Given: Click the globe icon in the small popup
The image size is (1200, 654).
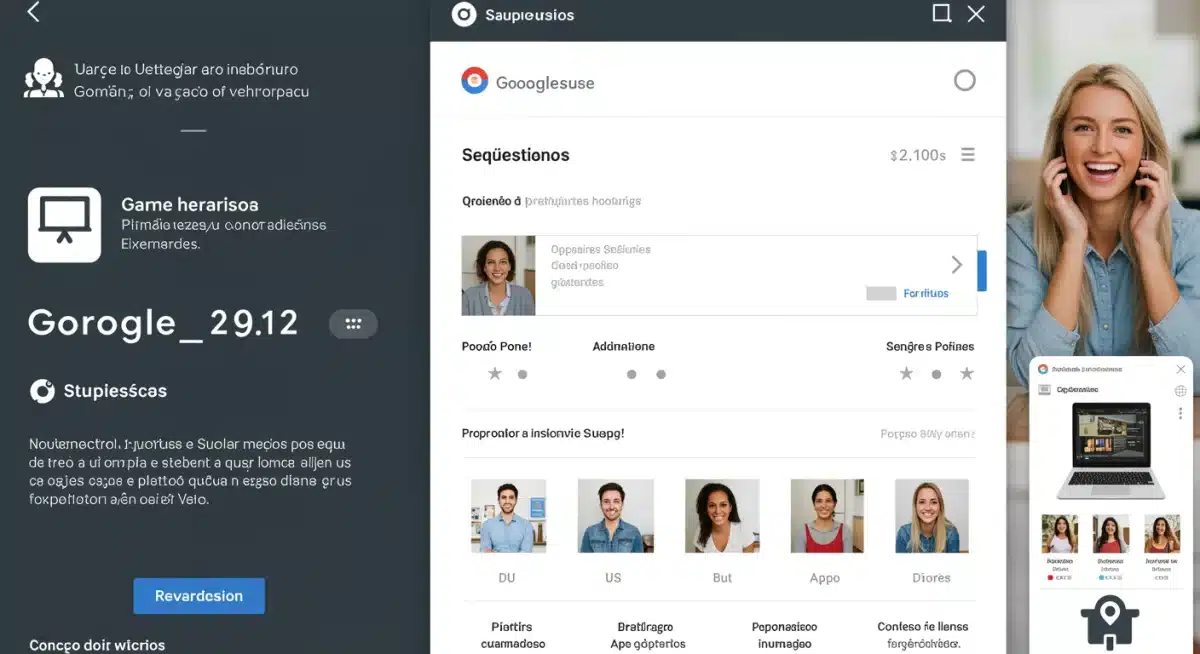Looking at the screenshot, I should [1180, 391].
